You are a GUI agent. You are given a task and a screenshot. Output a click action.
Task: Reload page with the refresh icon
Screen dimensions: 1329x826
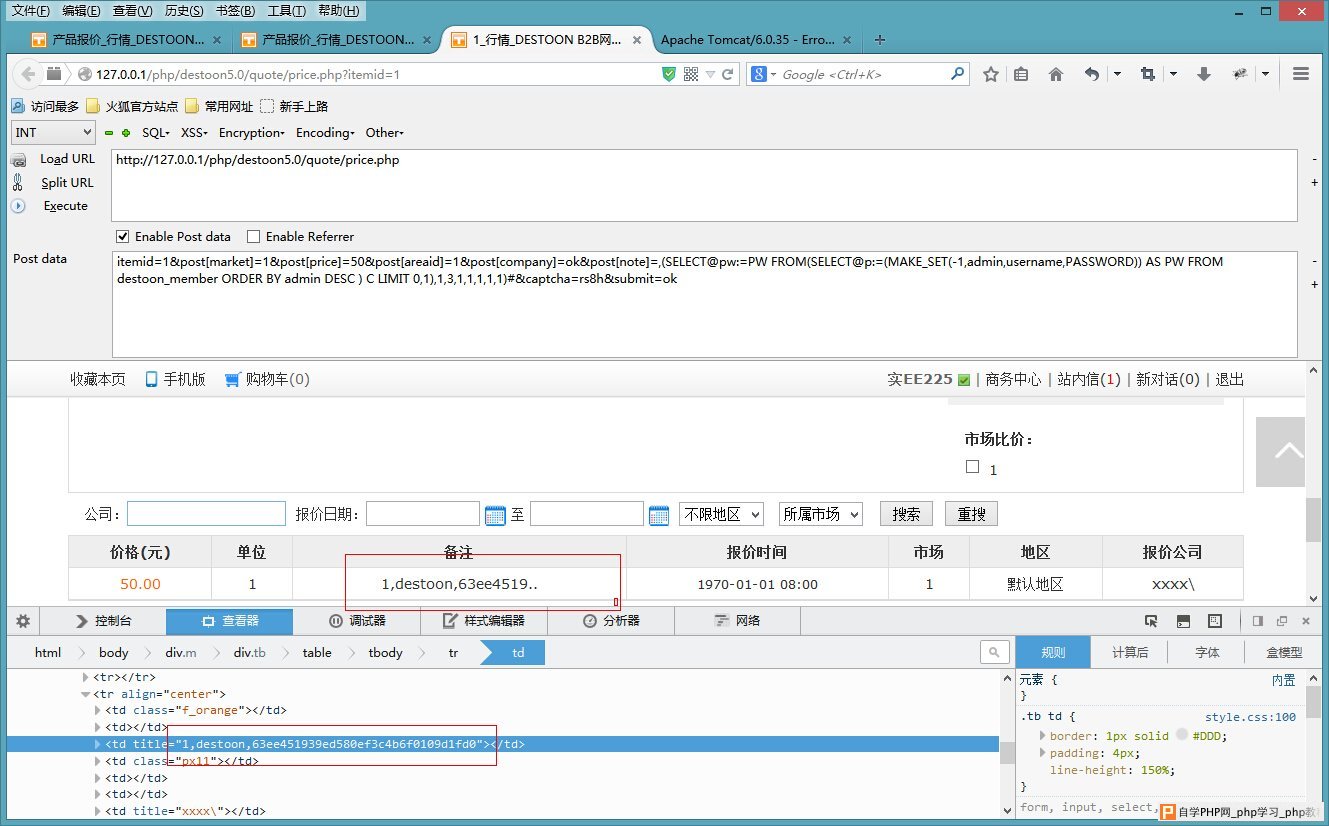(x=729, y=74)
